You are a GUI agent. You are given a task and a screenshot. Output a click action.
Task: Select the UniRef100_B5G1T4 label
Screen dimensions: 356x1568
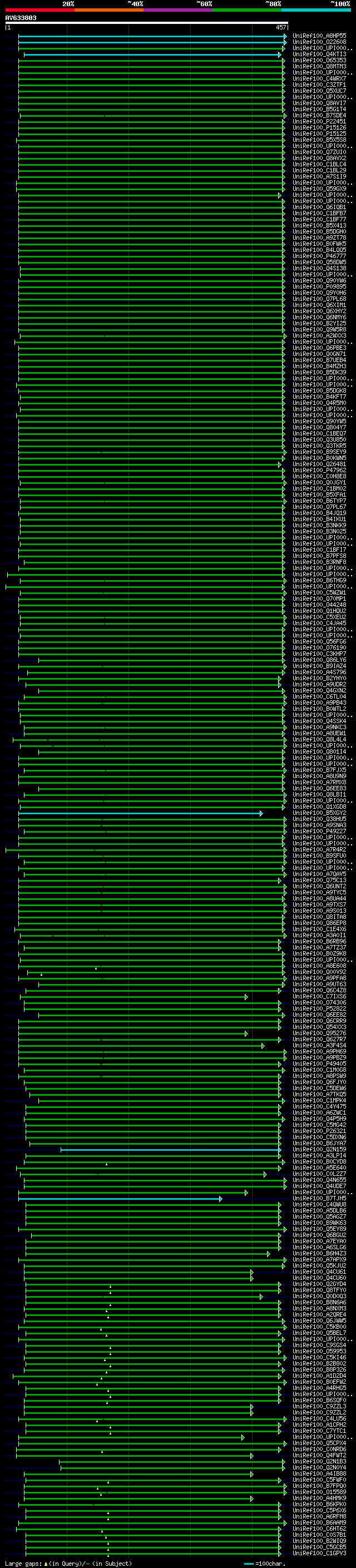(319, 109)
